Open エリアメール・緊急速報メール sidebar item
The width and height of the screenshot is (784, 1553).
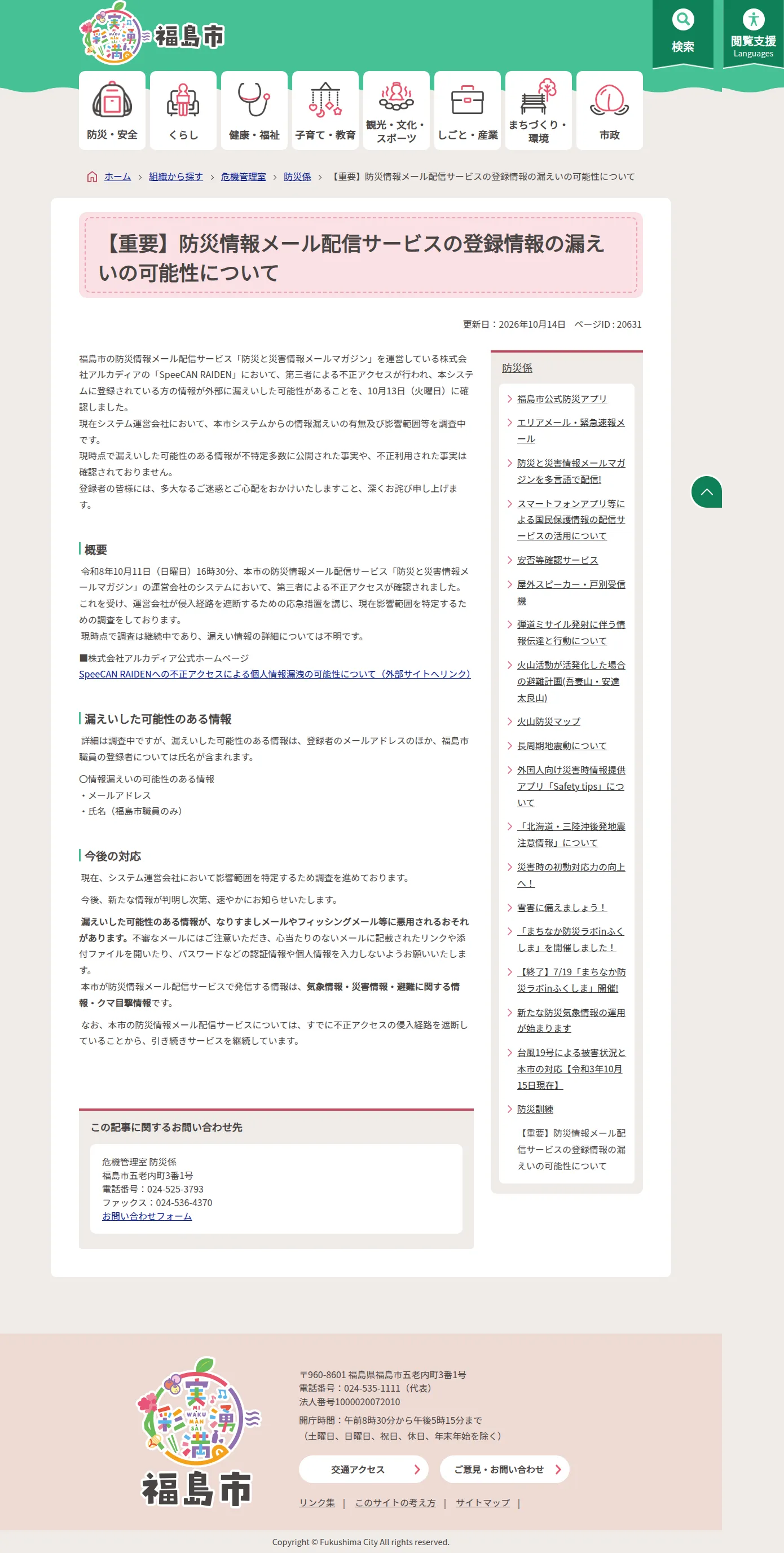click(571, 430)
